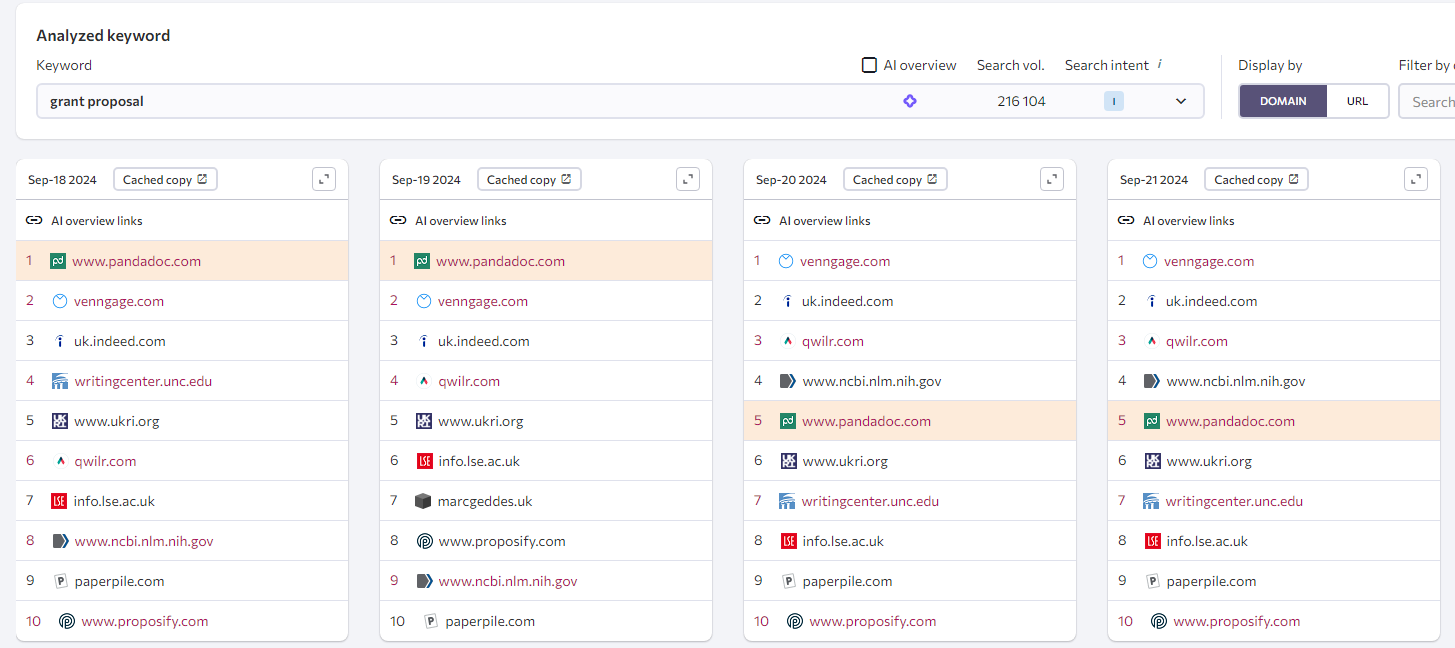
Task: Switch display to Domain view
Action: click(x=1283, y=101)
